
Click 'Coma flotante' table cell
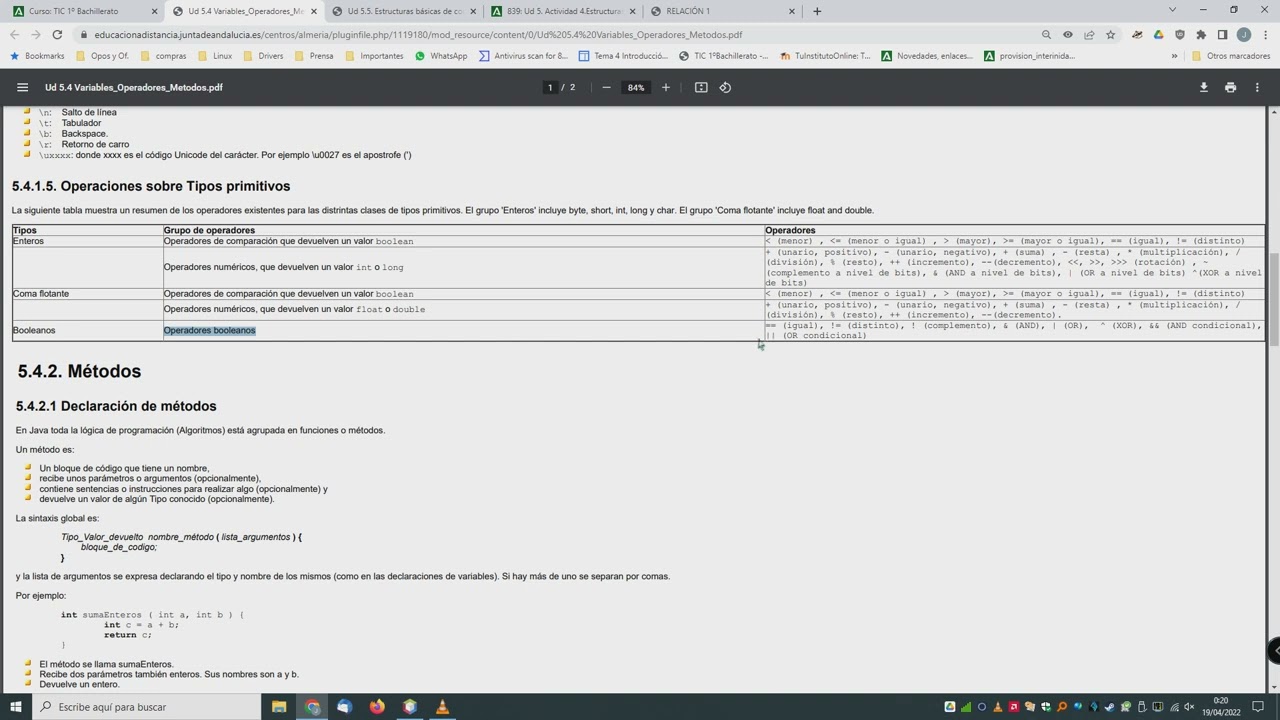41,293
